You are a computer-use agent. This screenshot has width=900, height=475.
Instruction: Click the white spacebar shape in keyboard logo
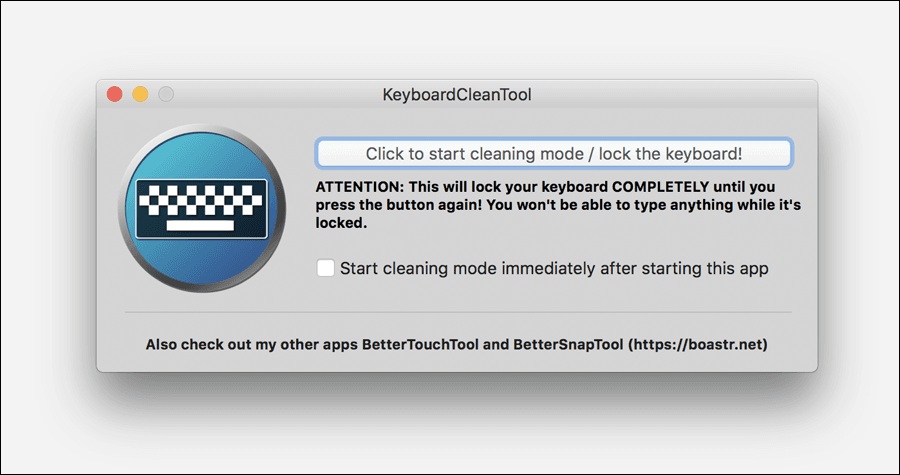click(200, 225)
